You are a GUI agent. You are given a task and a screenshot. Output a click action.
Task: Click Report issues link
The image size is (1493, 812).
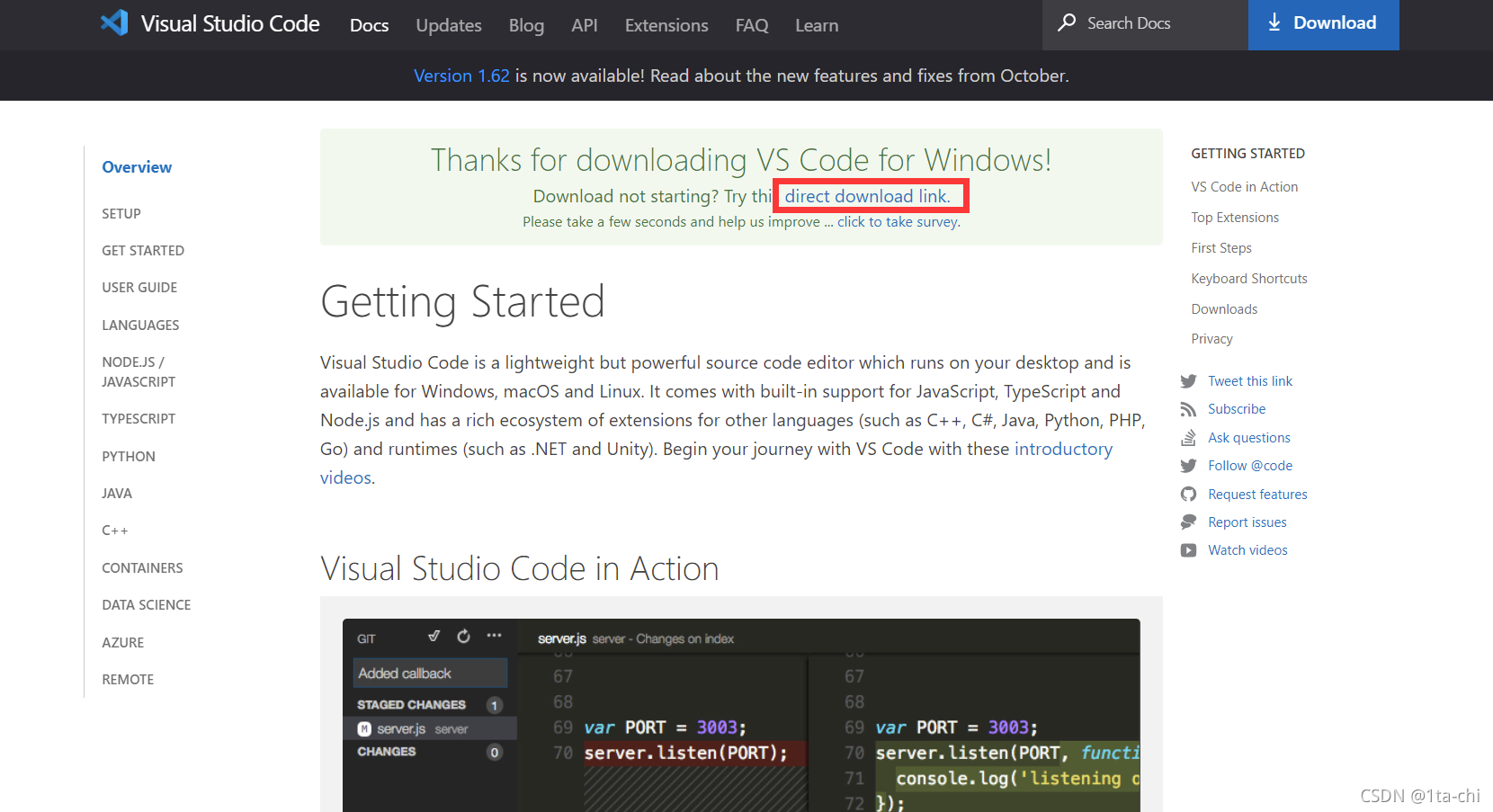pos(1247,522)
